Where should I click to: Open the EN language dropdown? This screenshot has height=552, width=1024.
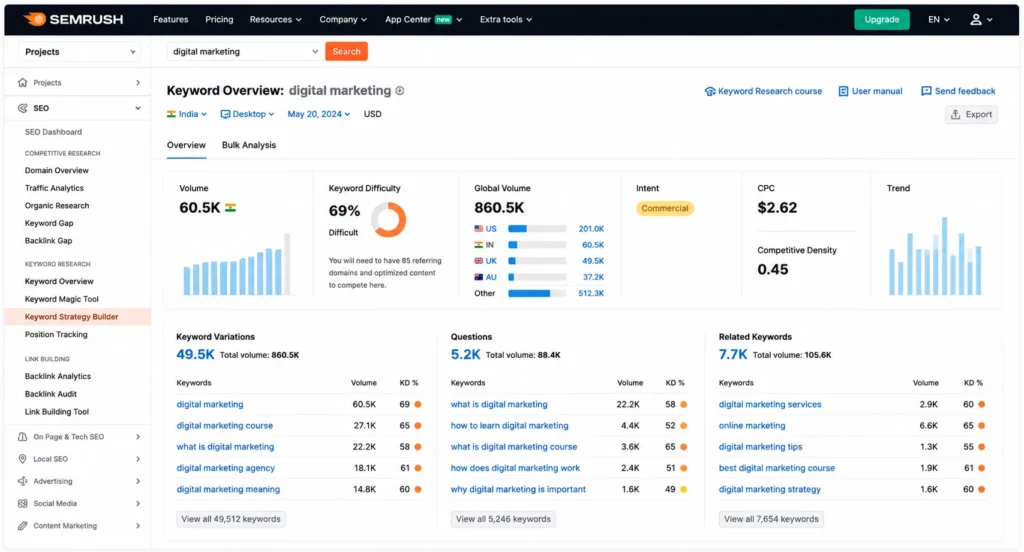939,20
